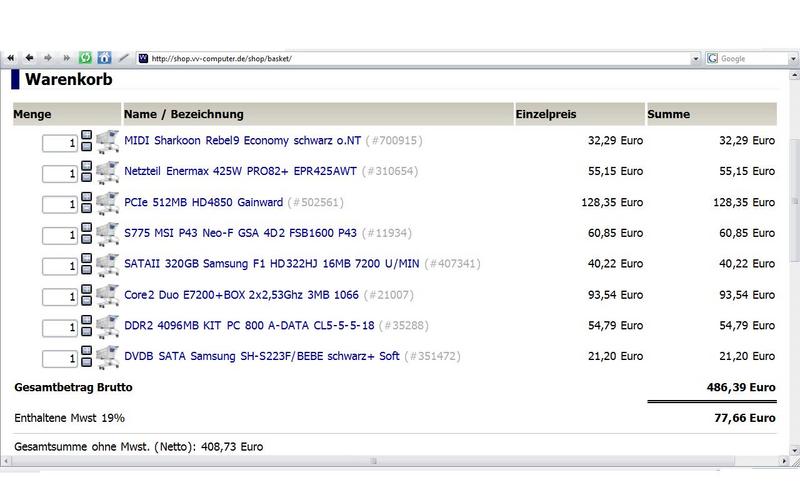Click cart icon for Netzteil Enermax 425W
The image size is (800, 500).
click(x=107, y=172)
